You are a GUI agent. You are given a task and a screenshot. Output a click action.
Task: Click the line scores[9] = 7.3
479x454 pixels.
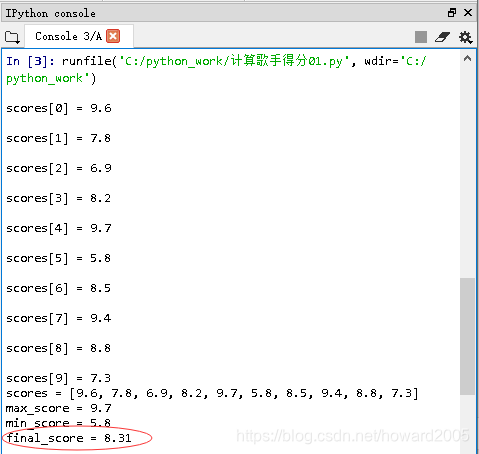tap(58, 378)
